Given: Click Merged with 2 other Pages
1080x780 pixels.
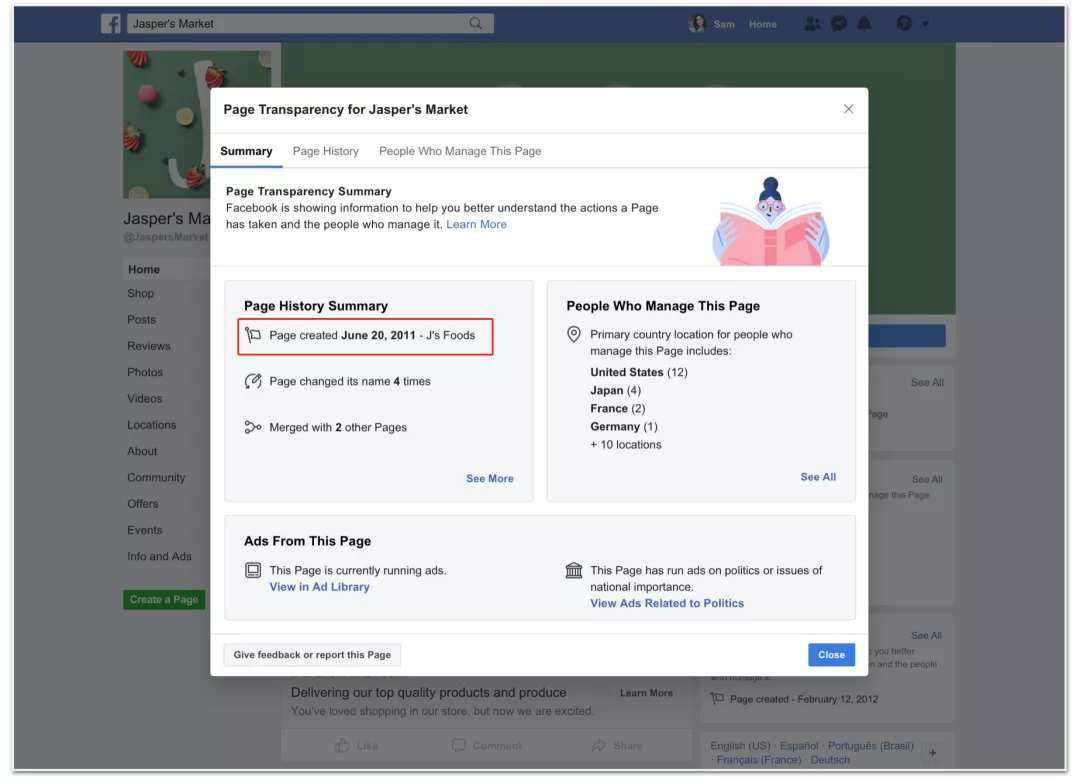Looking at the screenshot, I should (x=338, y=427).
